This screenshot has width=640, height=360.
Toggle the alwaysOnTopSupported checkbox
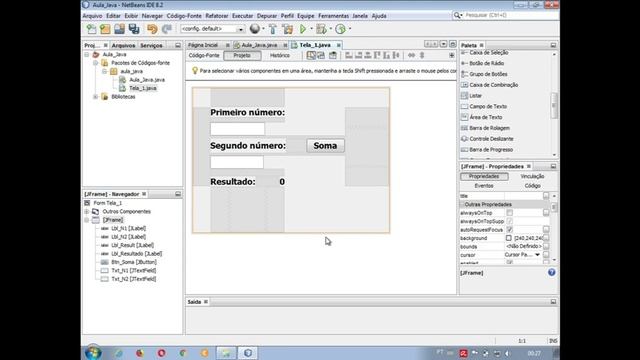pos(509,221)
